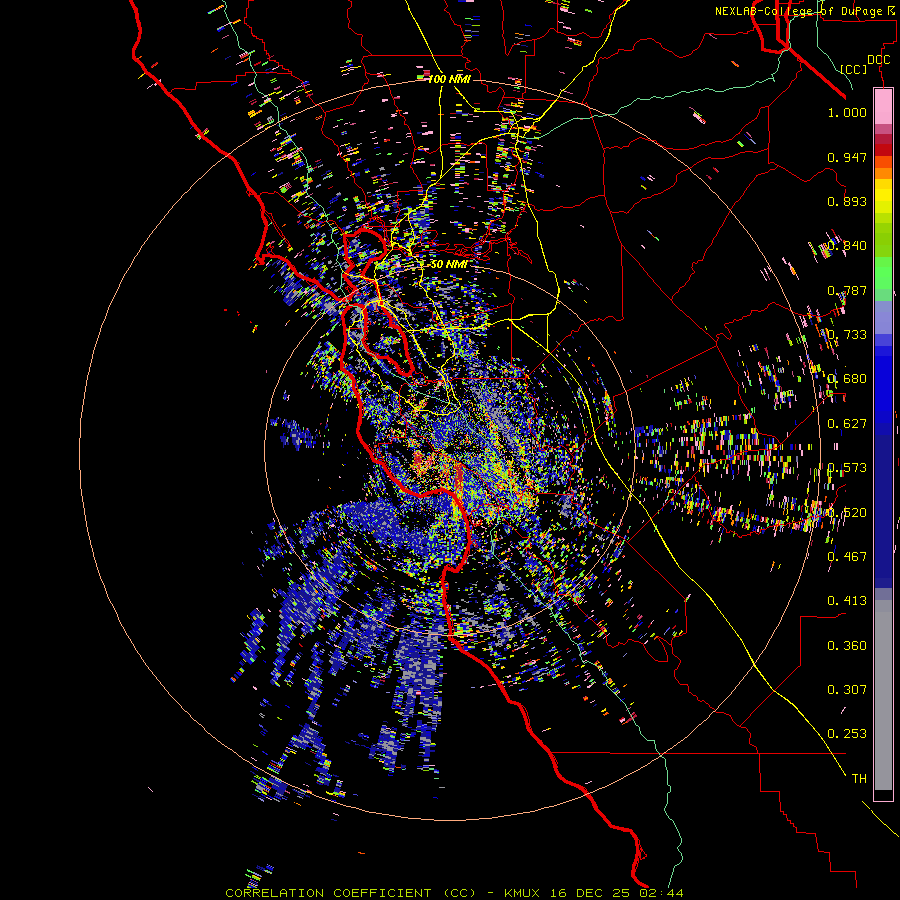The image size is (900, 900).
Task: Click the 0.467 legend value
Action: tap(847, 557)
